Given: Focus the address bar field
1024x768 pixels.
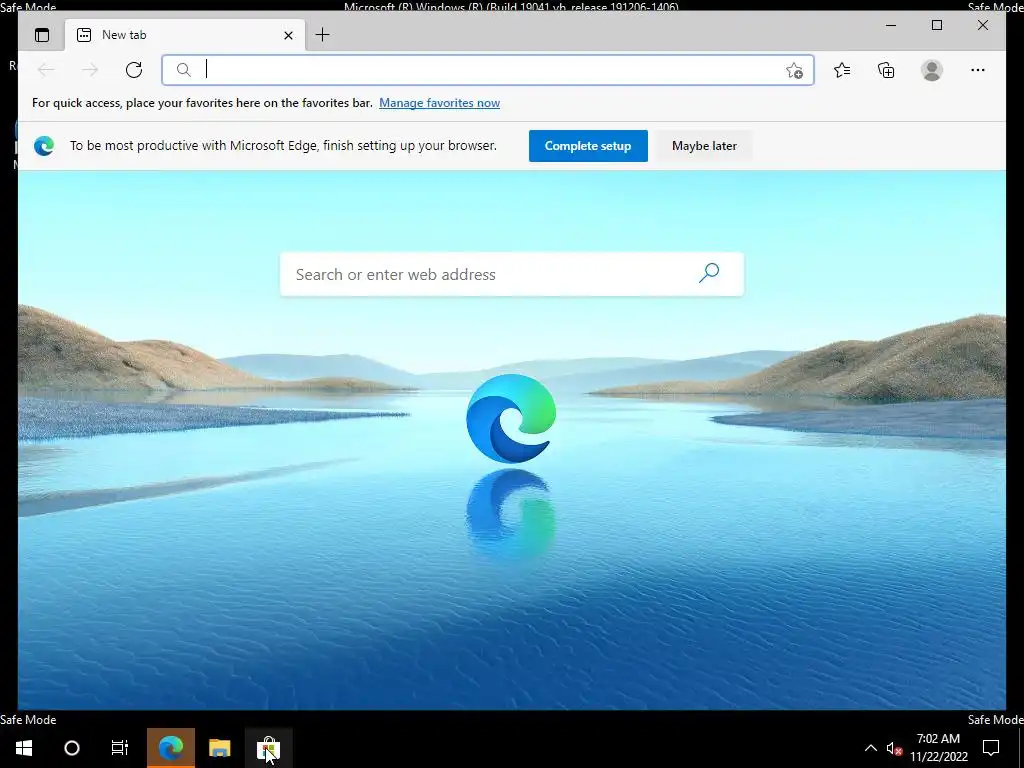Looking at the screenshot, I should click(x=487, y=70).
